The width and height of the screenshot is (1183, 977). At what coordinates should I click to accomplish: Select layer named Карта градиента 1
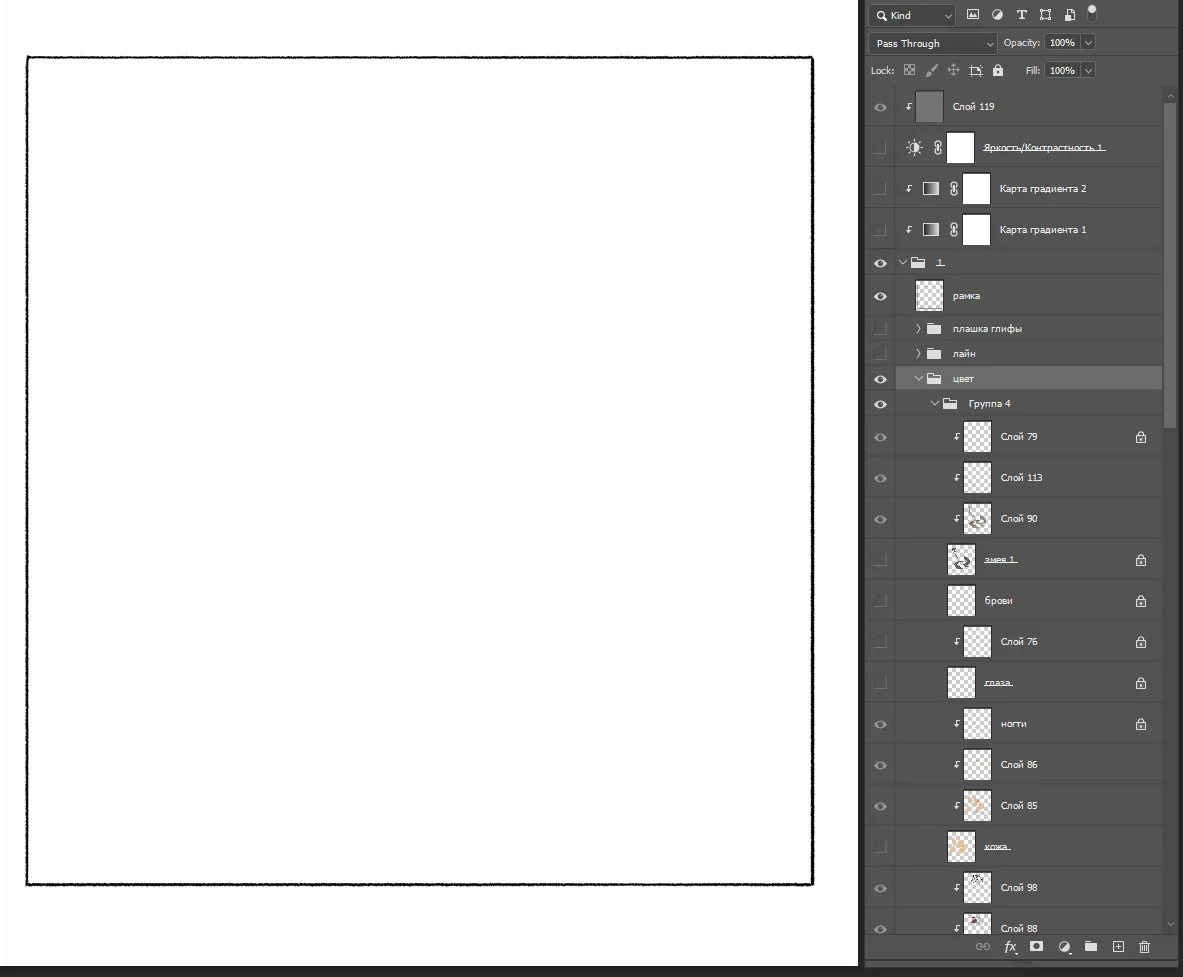coord(1043,230)
